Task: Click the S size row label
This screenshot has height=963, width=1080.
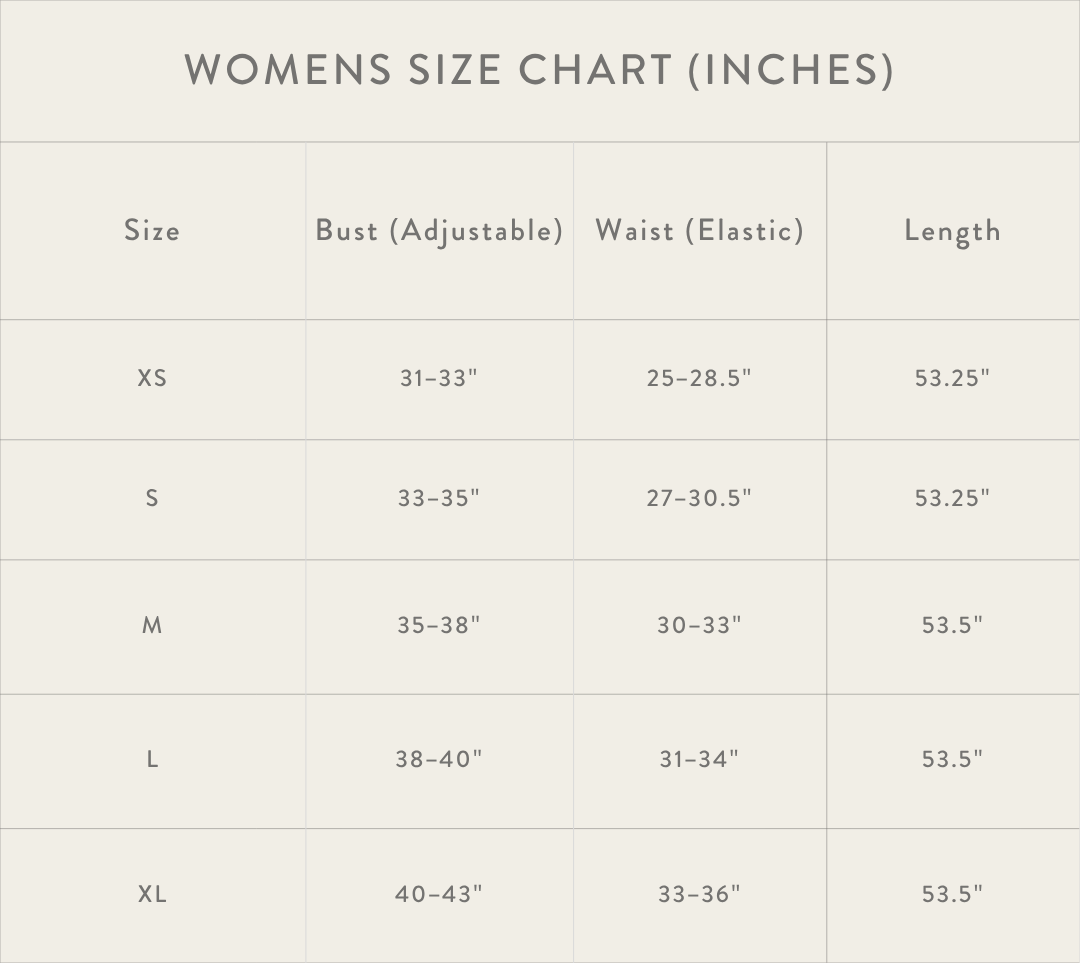Action: click(152, 498)
